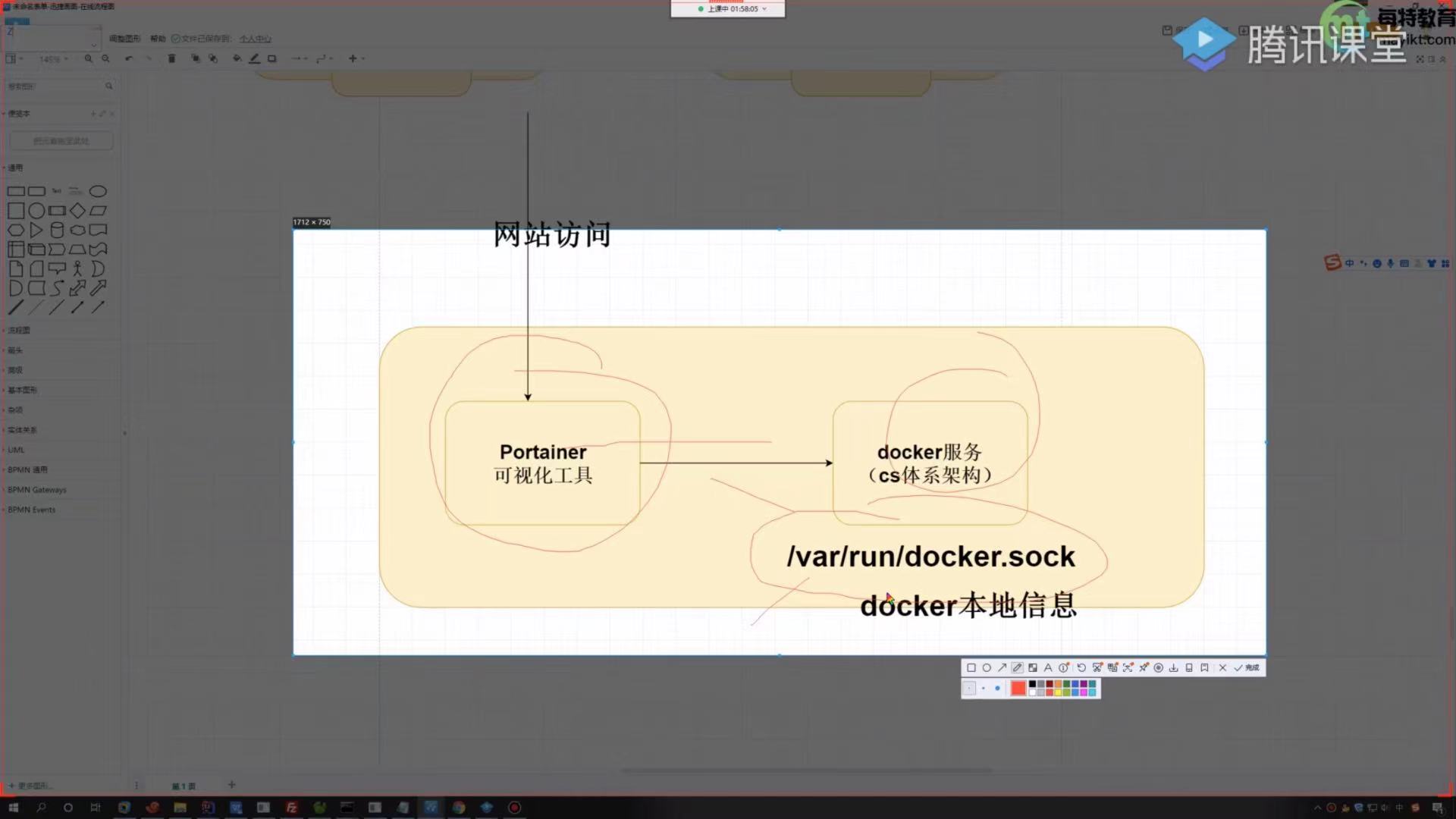Viewport: 1456px width, 819px height.
Task: Select the arrow annotation tool
Action: point(1002,668)
